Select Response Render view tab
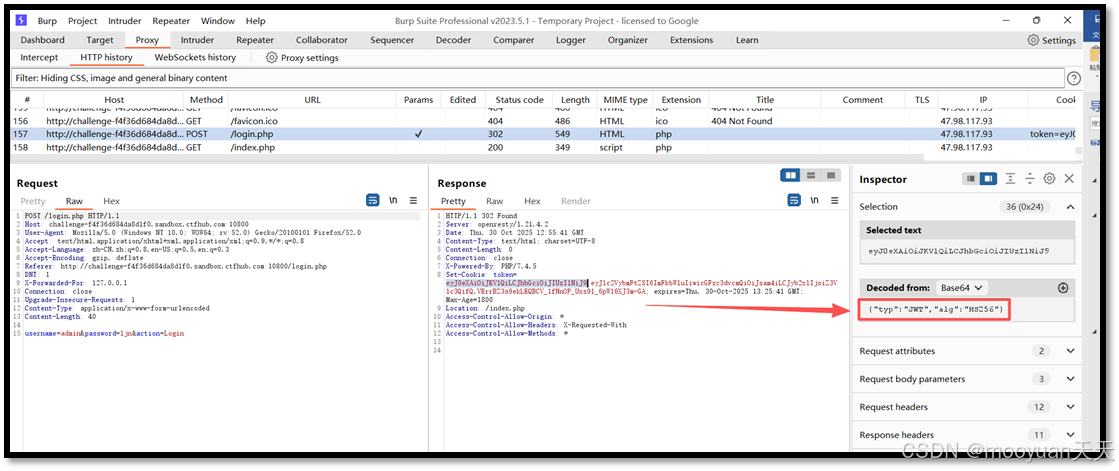Image resolution: width=1119 pixels, height=471 pixels. (x=576, y=201)
